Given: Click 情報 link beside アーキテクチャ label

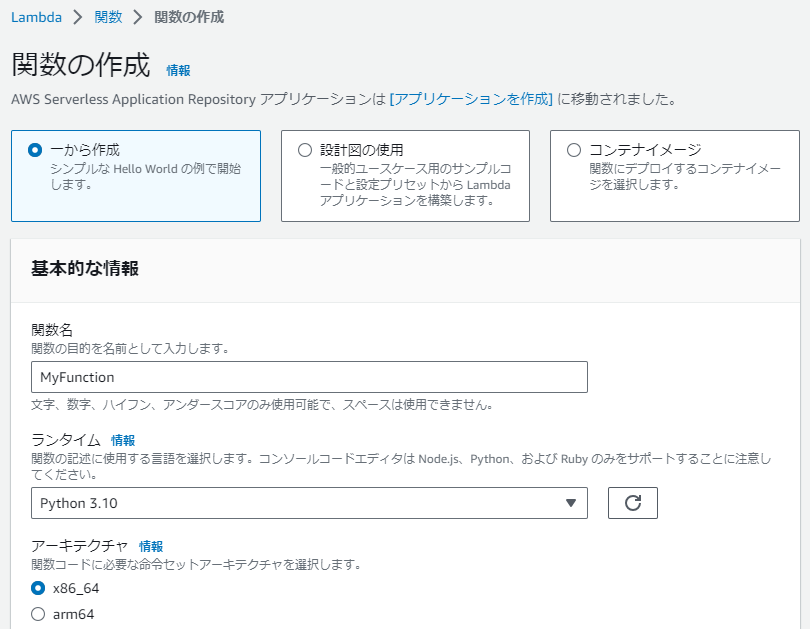Looking at the screenshot, I should [151, 546].
